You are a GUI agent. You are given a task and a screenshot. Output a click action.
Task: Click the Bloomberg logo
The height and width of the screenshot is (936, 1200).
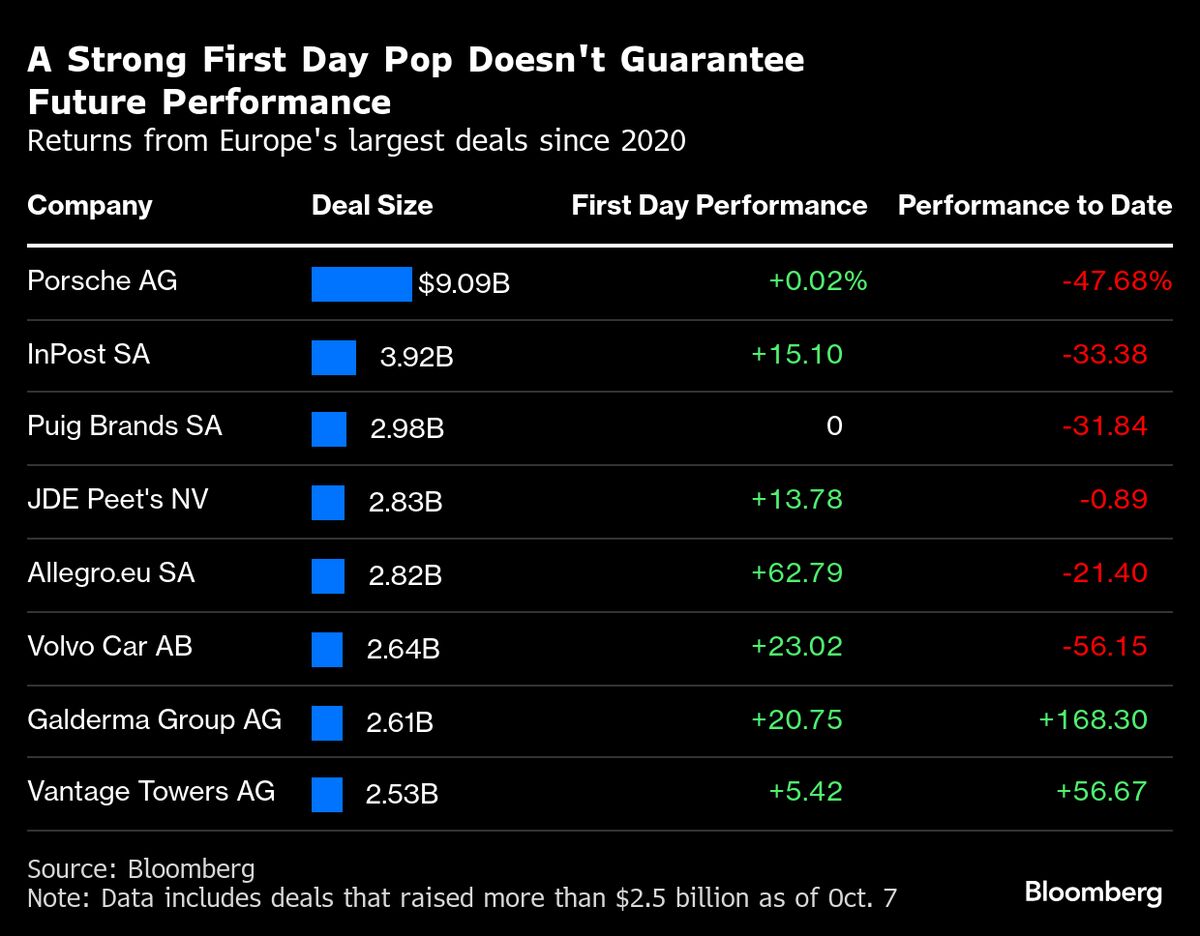(x=1093, y=892)
